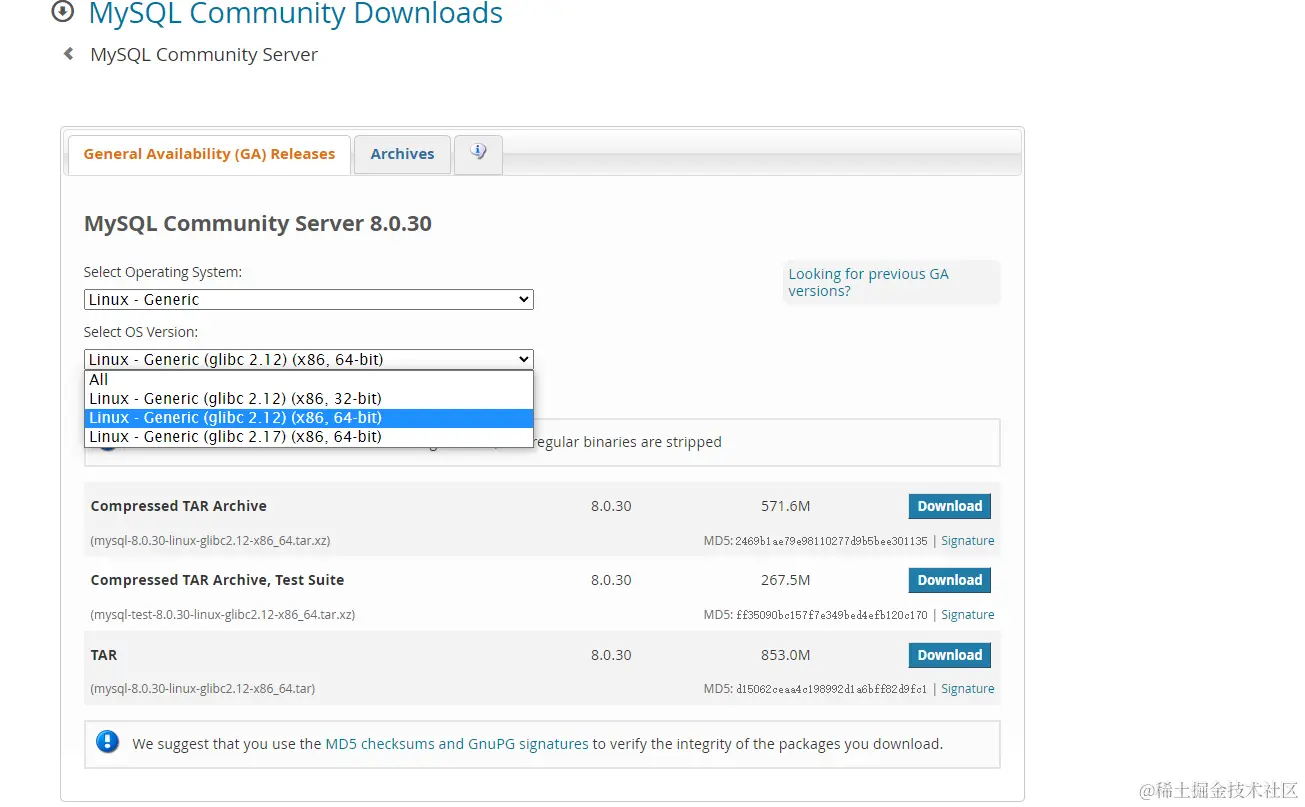
Task: Click MD5 hash of Test Suite archive
Action: 831,615
